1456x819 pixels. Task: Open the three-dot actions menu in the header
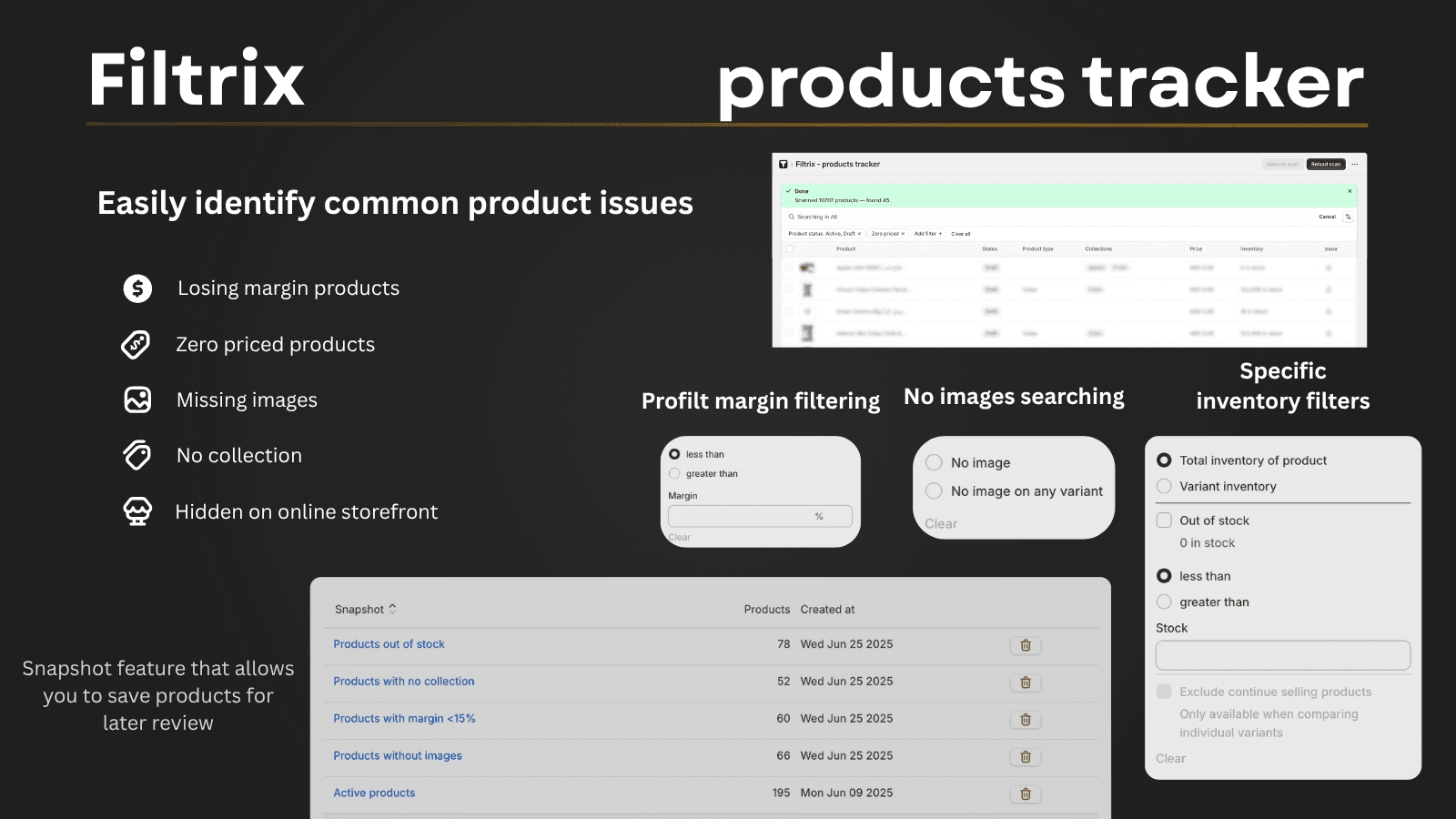click(1355, 164)
